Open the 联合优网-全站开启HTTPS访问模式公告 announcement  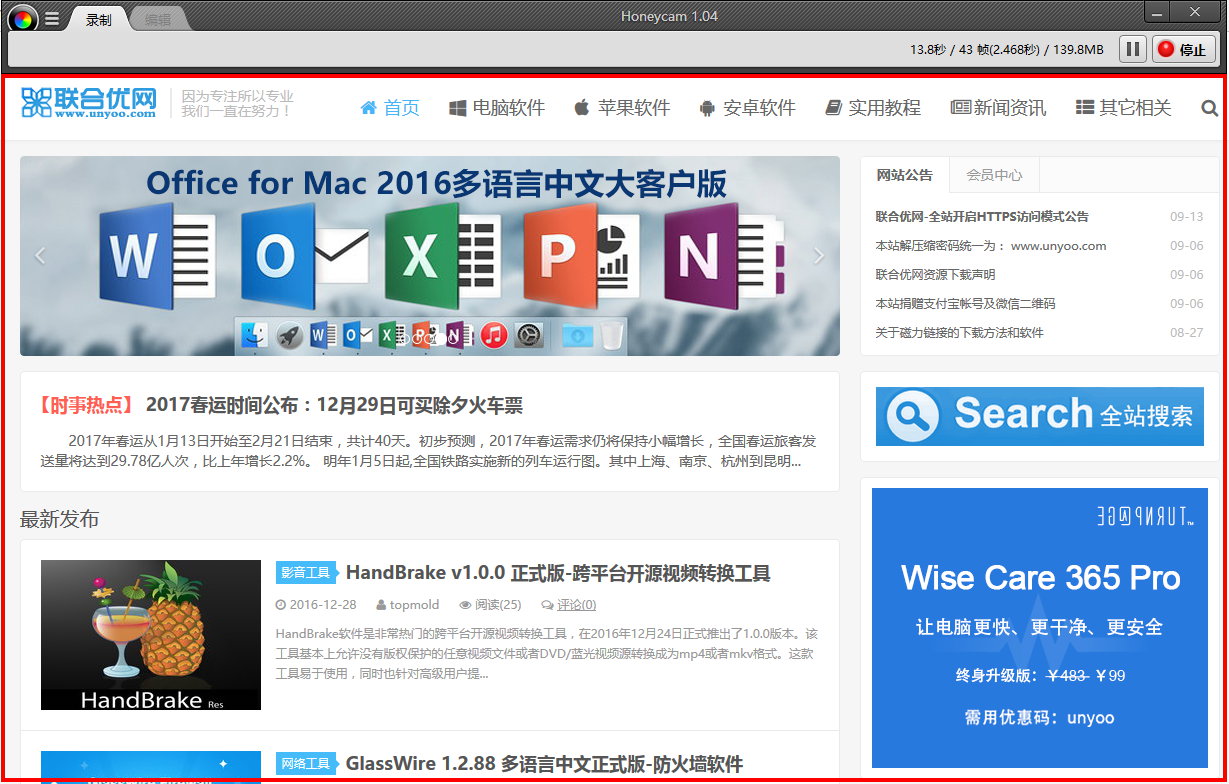pos(982,216)
